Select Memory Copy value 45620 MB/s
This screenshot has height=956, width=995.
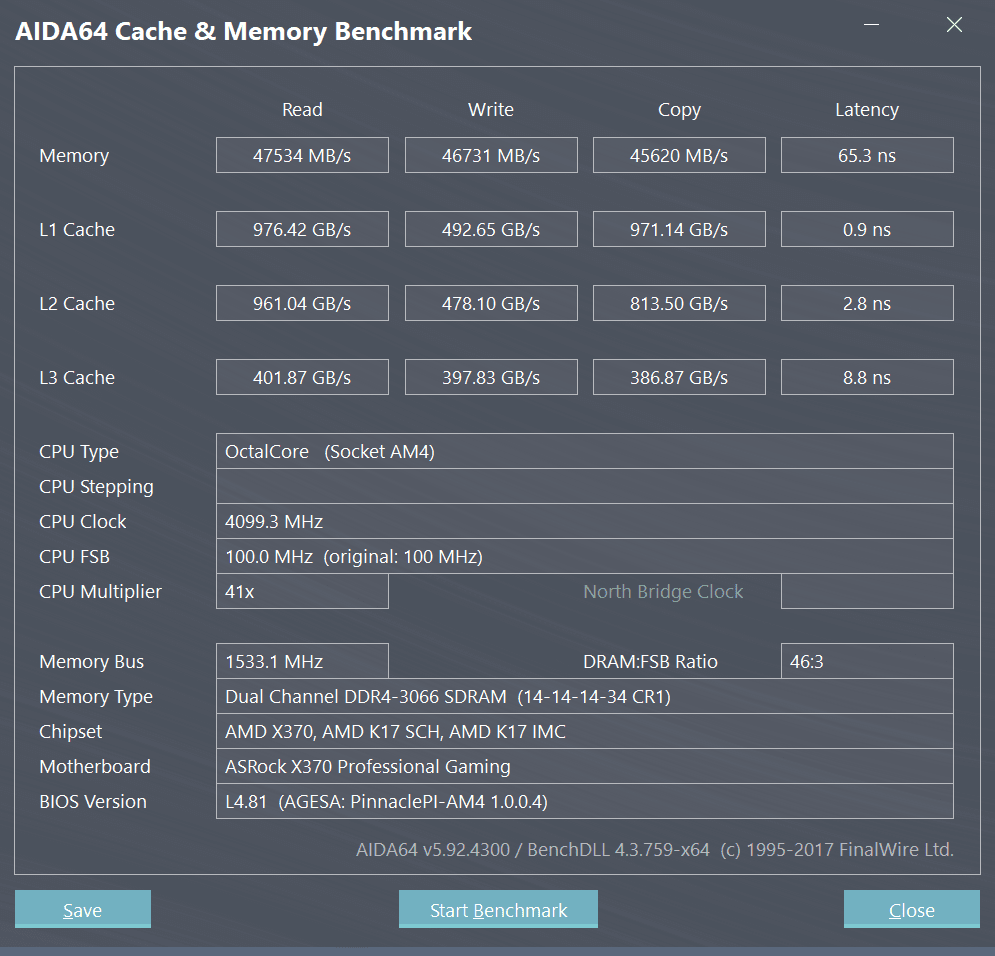(679, 155)
